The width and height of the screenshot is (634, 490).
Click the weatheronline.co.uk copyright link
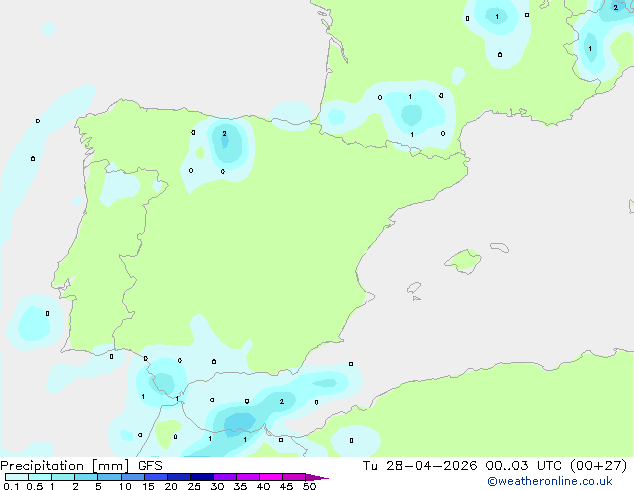(549, 481)
